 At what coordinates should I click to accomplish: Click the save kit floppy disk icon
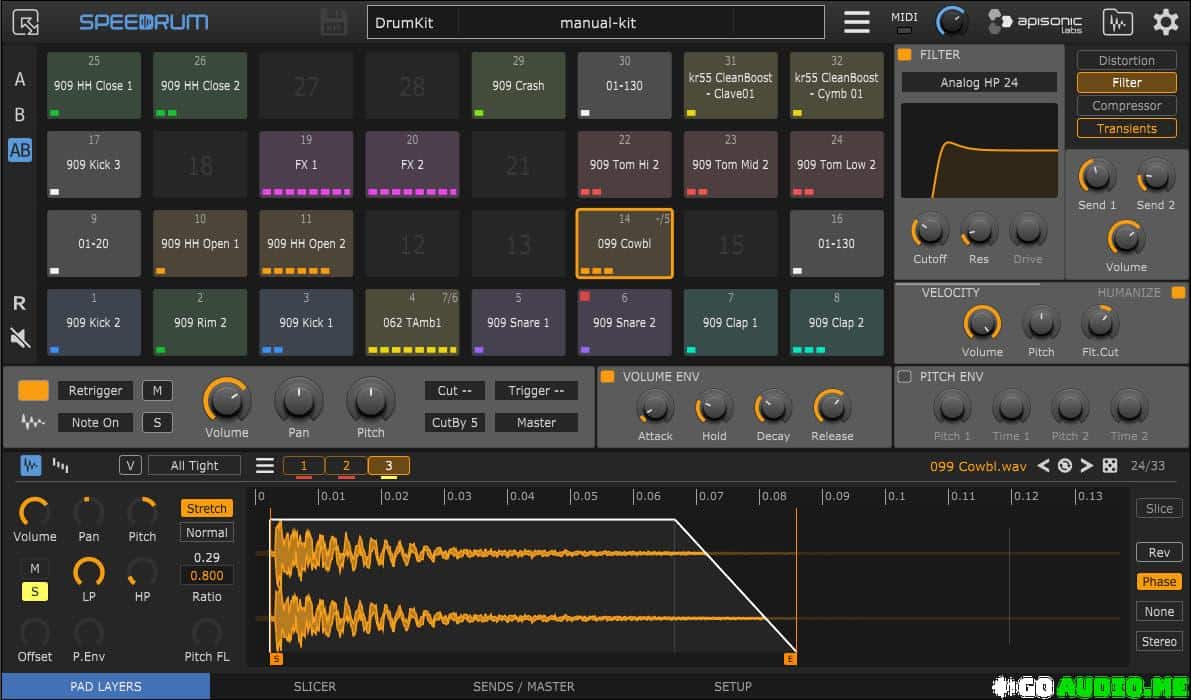tap(333, 22)
